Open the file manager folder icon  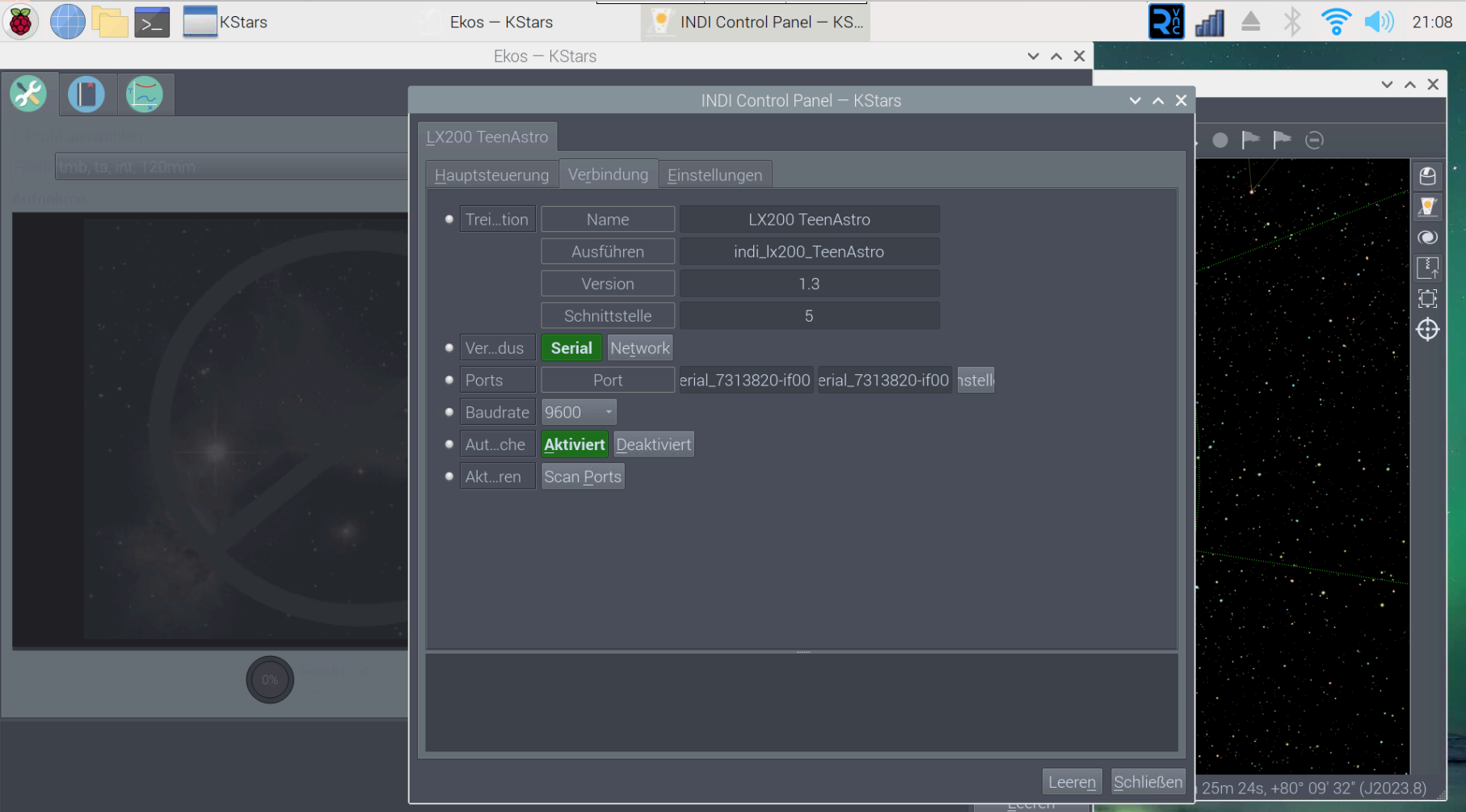pyautogui.click(x=110, y=22)
